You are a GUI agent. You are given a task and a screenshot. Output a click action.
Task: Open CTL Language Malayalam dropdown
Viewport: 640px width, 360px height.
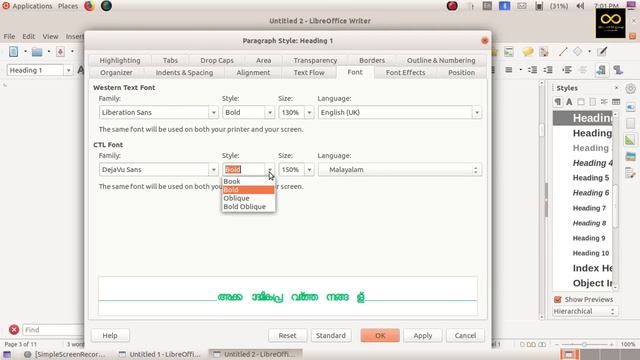point(400,170)
